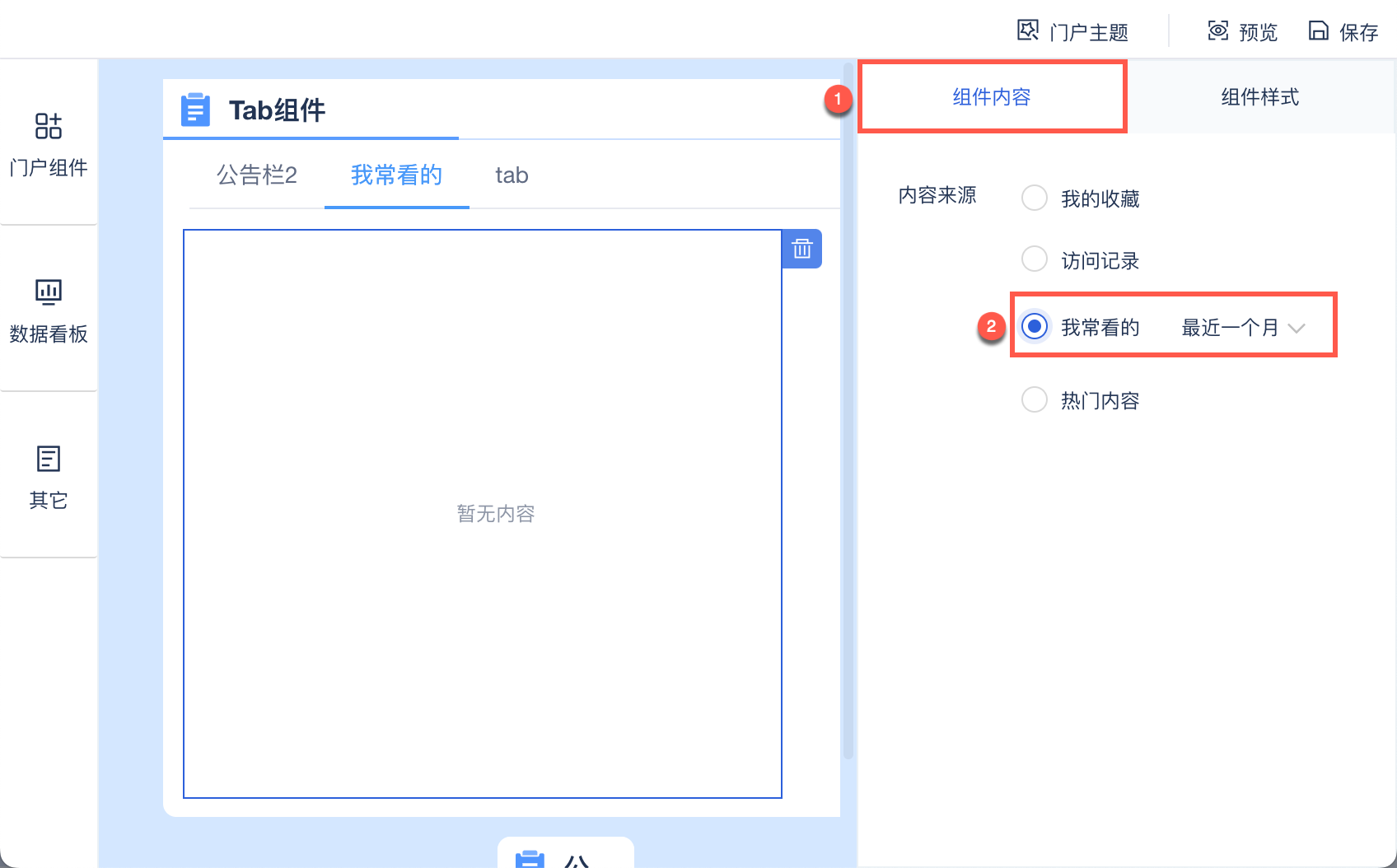
Task: Click the chevron next to 最近一个月
Action: click(1297, 328)
